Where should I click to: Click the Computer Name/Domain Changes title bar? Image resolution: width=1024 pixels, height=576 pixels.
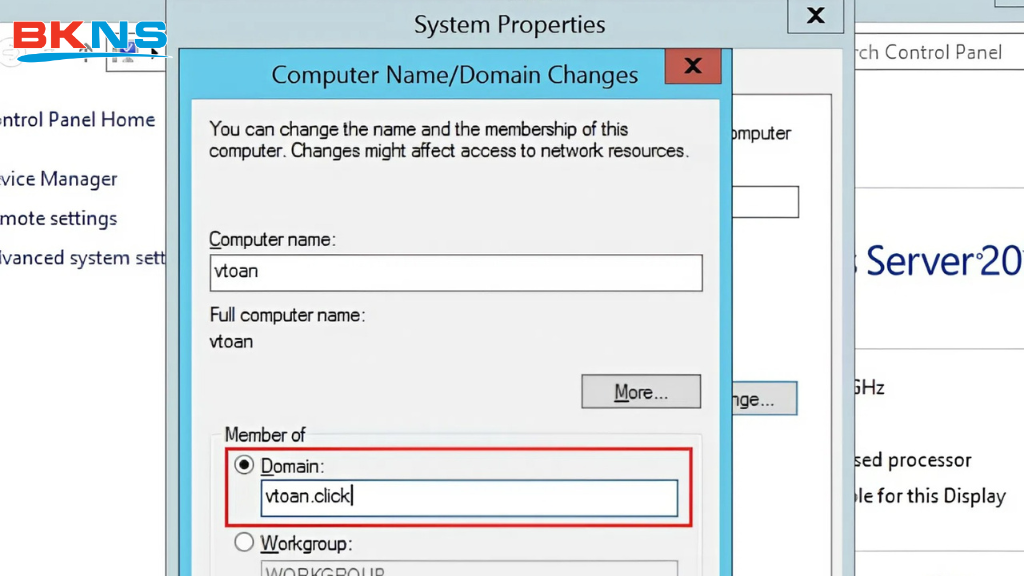(454, 75)
